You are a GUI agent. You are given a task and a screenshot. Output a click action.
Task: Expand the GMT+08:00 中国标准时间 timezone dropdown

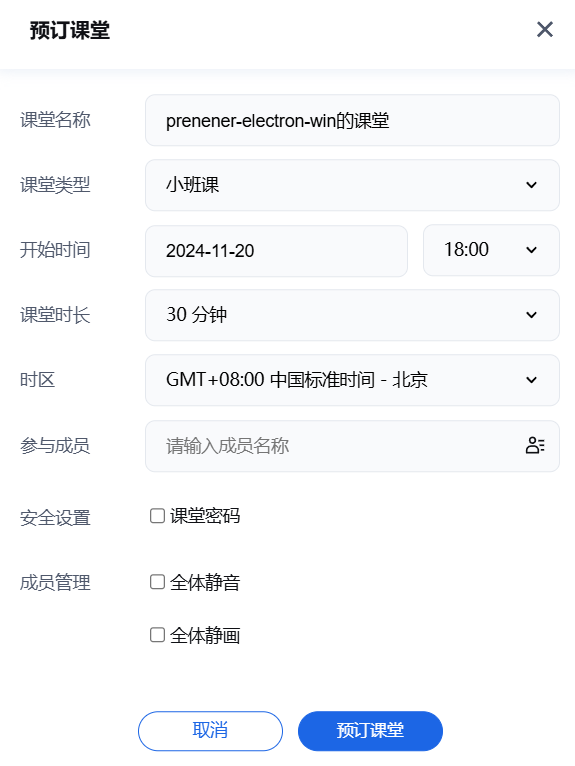[x=352, y=380]
